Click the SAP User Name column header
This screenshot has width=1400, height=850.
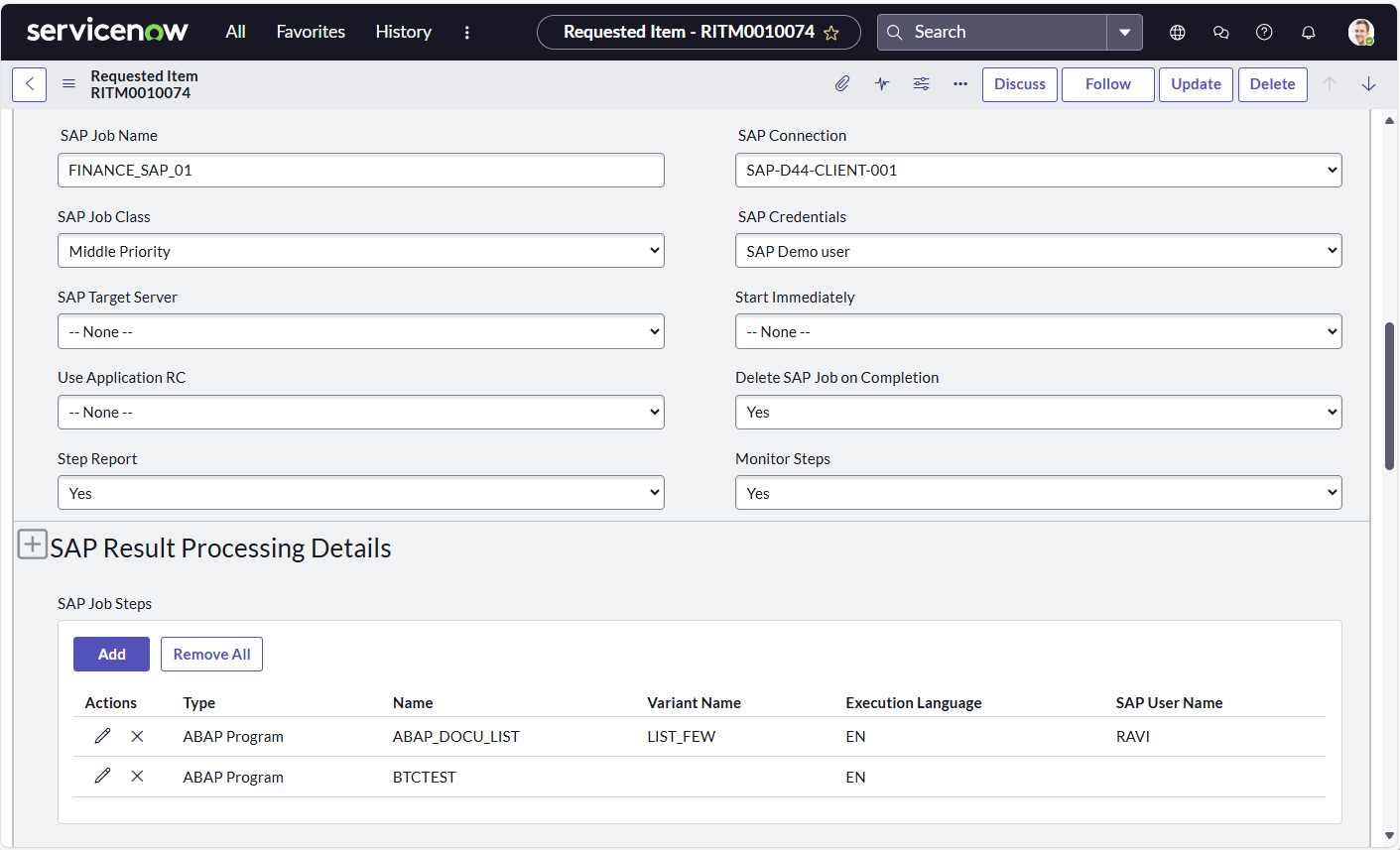[x=1169, y=703]
